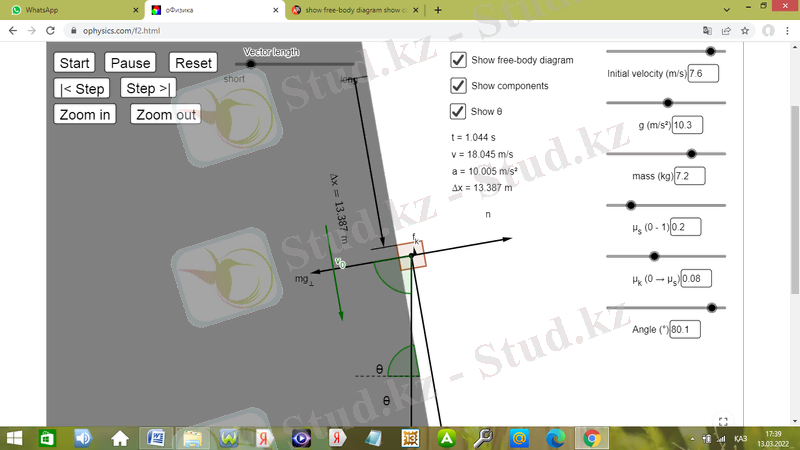Uncheck Show components checkbox
The width and height of the screenshot is (800, 450).
pyautogui.click(x=458, y=85)
